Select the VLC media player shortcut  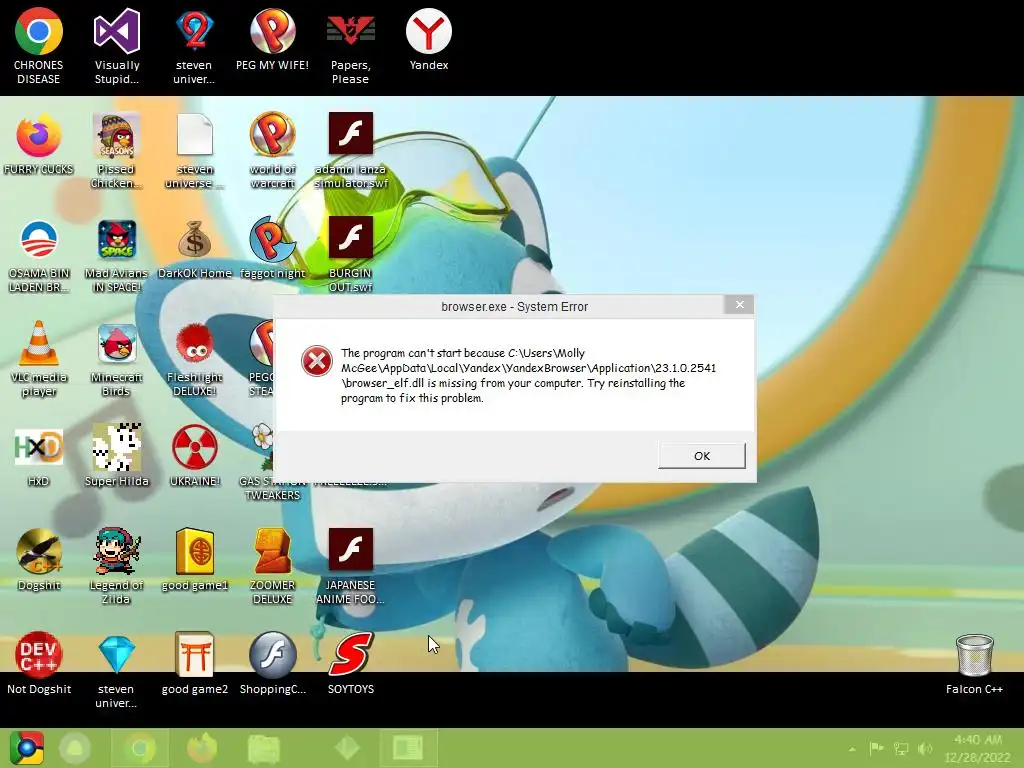[39, 359]
